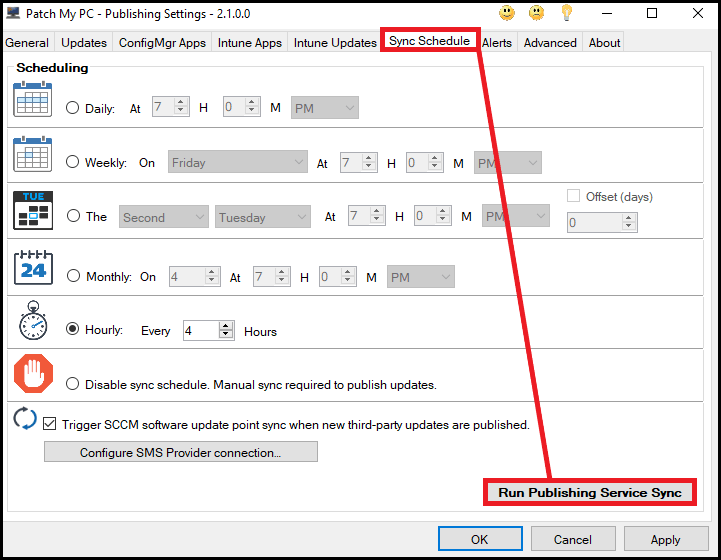Image resolution: width=721 pixels, height=560 pixels.
Task: Select the Hourly schedule radio button
Action: 72,329
